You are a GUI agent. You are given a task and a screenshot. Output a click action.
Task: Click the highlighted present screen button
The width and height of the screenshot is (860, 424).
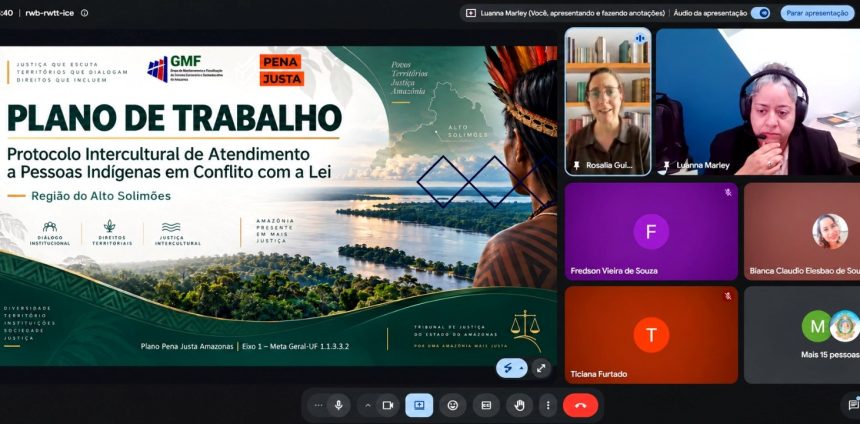pyautogui.click(x=419, y=405)
